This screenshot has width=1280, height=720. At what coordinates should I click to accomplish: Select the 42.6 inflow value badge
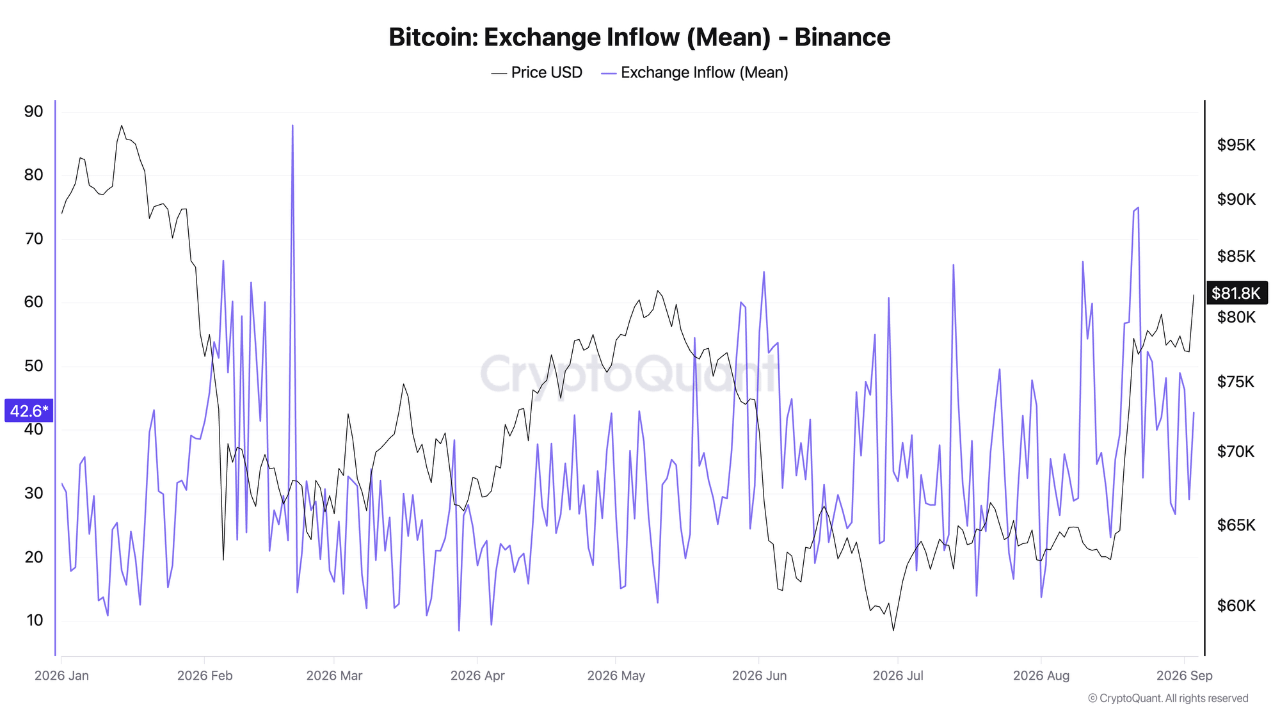[29, 410]
